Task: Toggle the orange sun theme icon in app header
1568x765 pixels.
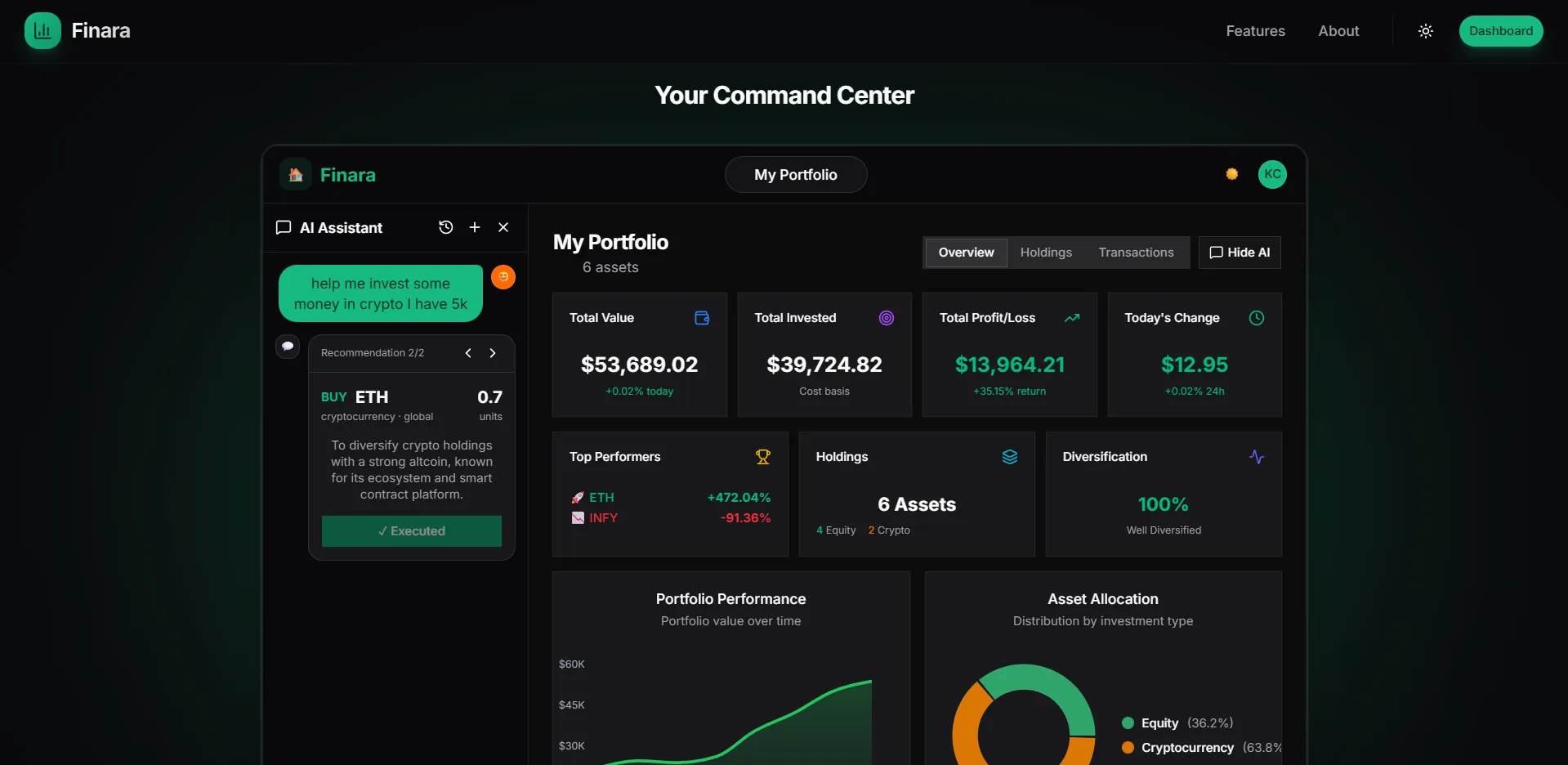Action: point(1232,174)
